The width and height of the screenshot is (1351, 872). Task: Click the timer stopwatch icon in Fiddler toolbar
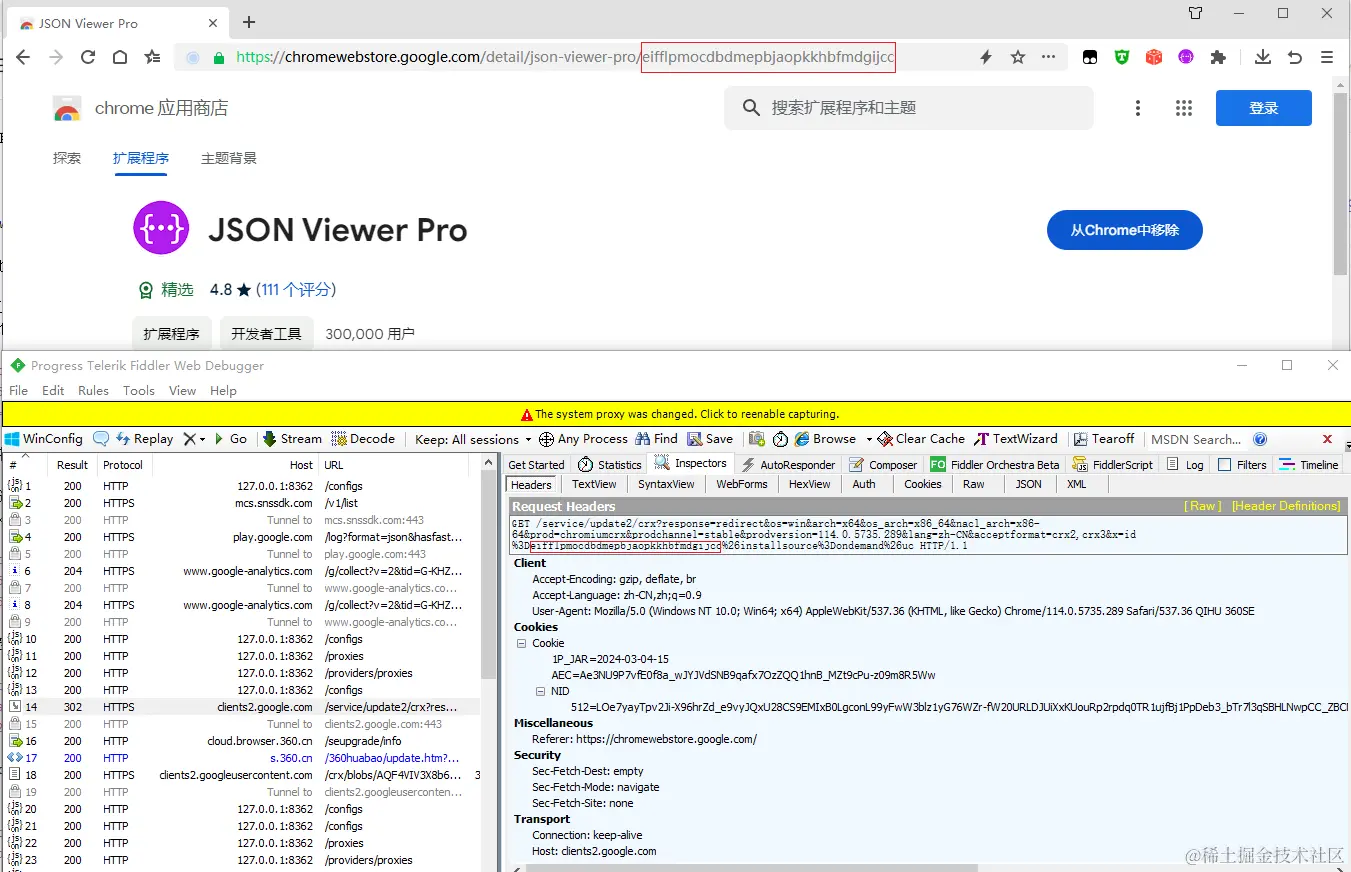[780, 439]
